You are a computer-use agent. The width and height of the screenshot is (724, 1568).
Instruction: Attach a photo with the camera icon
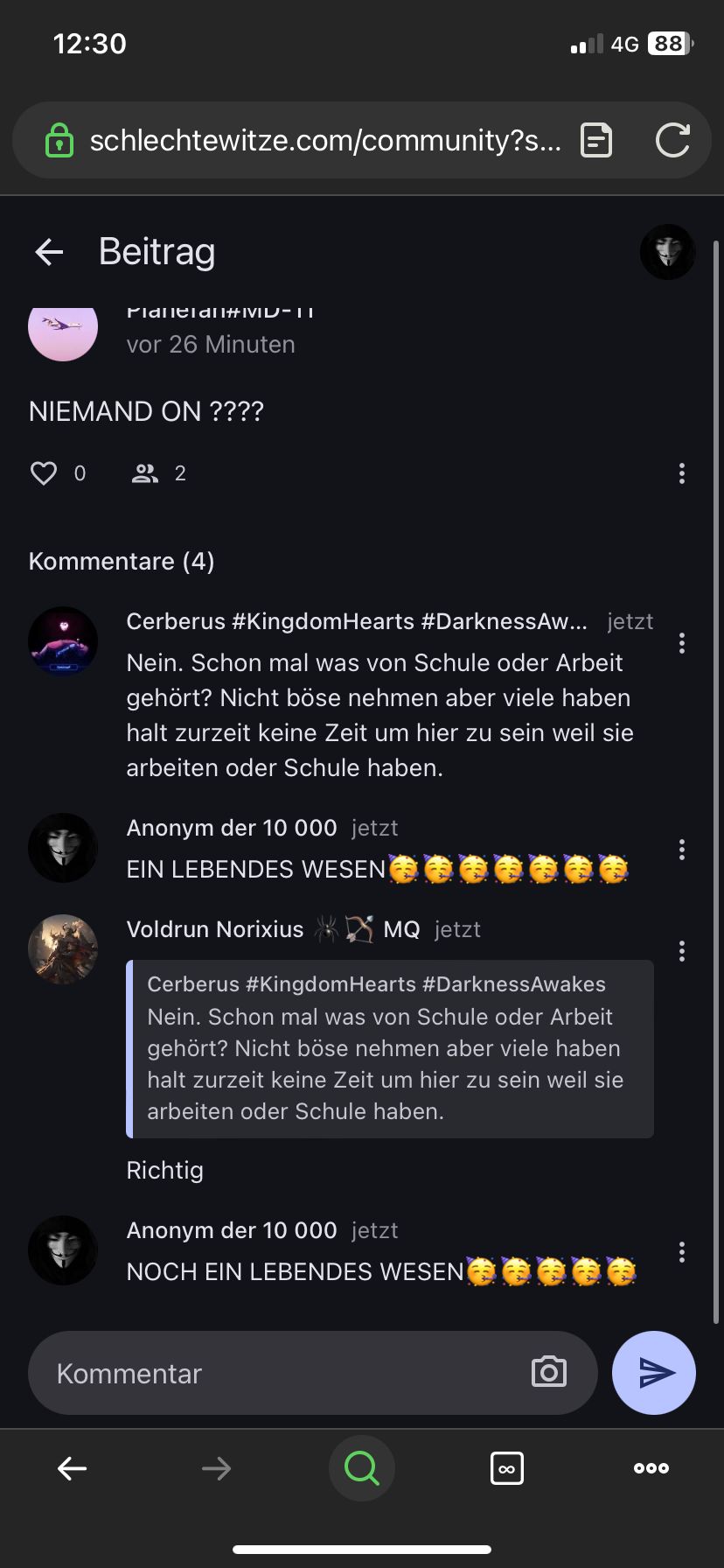coord(548,1372)
